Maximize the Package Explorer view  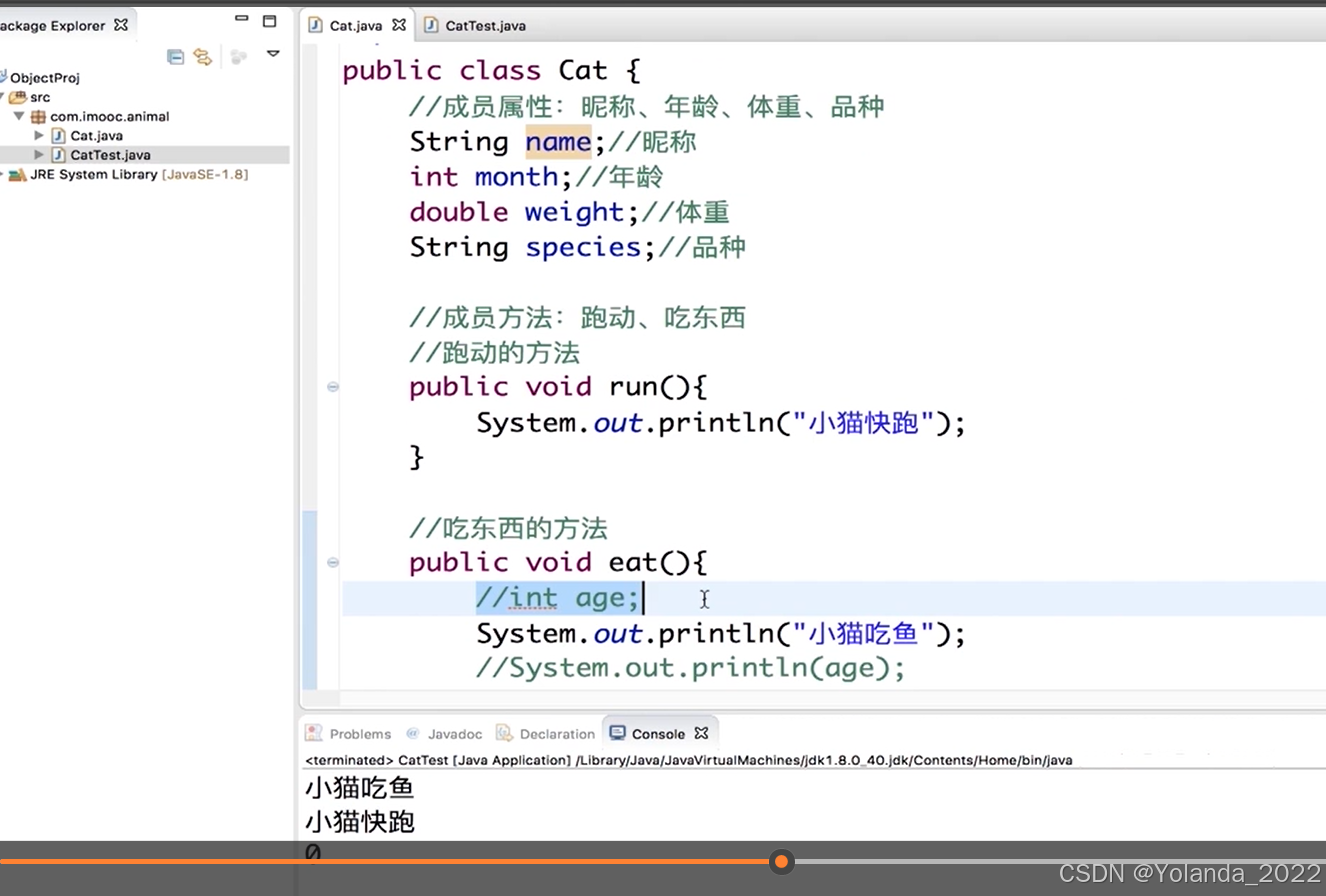(x=269, y=21)
